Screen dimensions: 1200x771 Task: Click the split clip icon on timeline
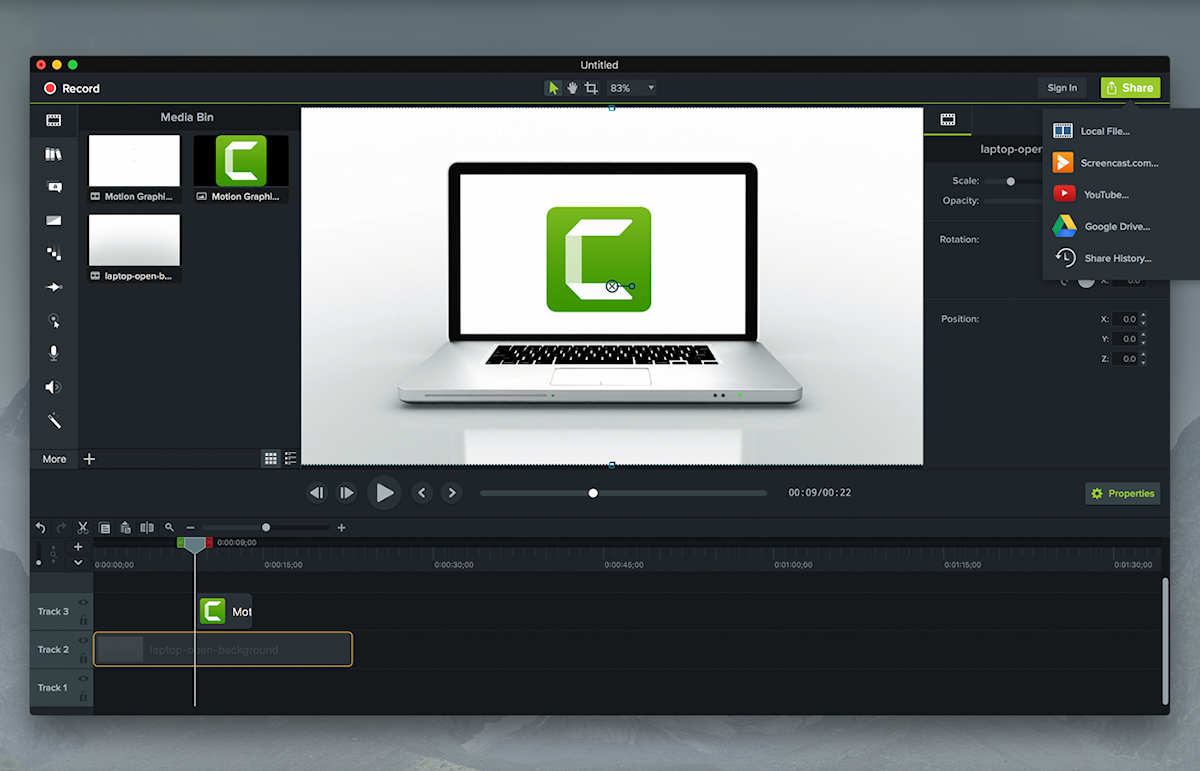pos(147,527)
